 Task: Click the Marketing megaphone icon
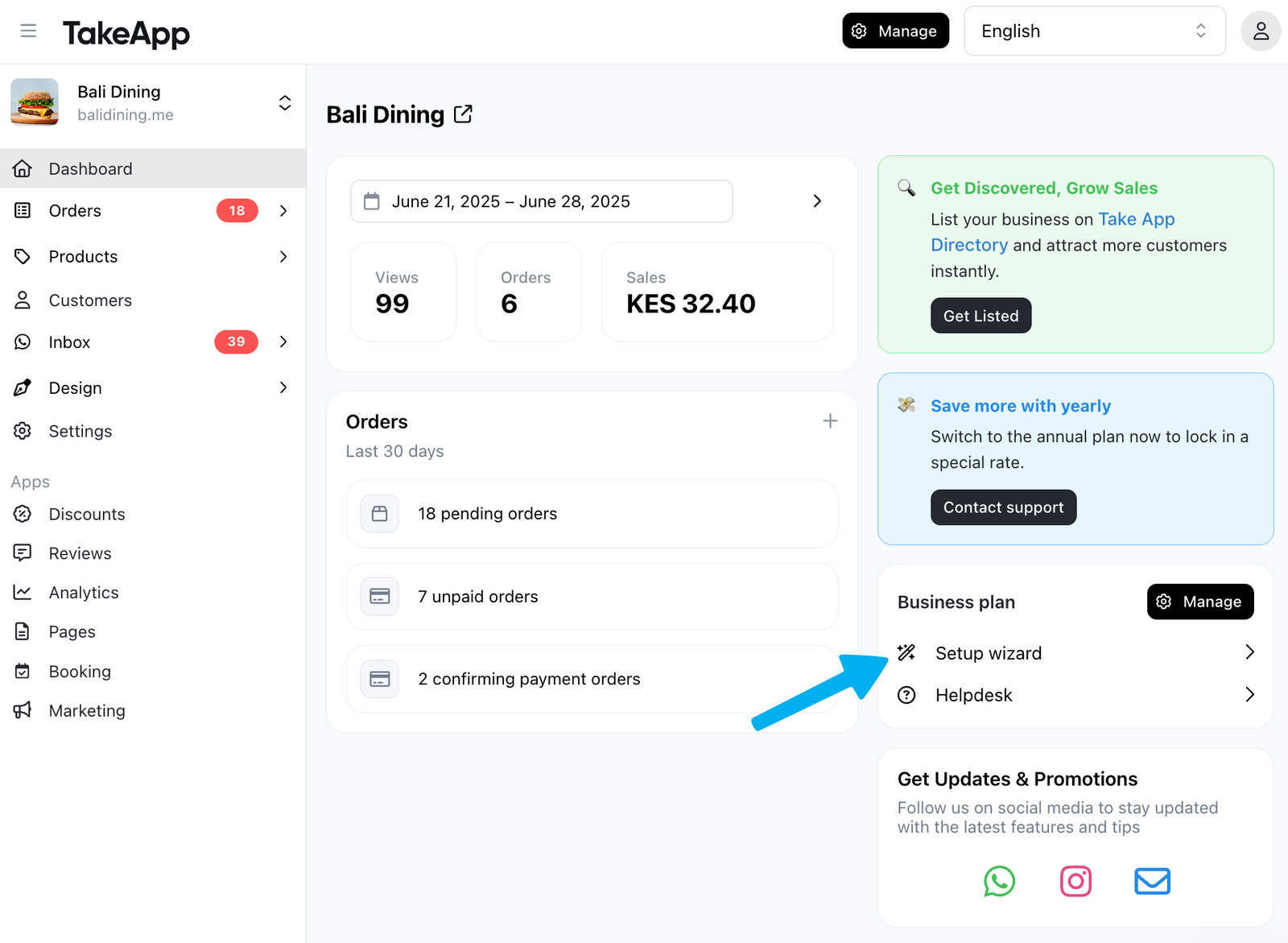pos(23,710)
